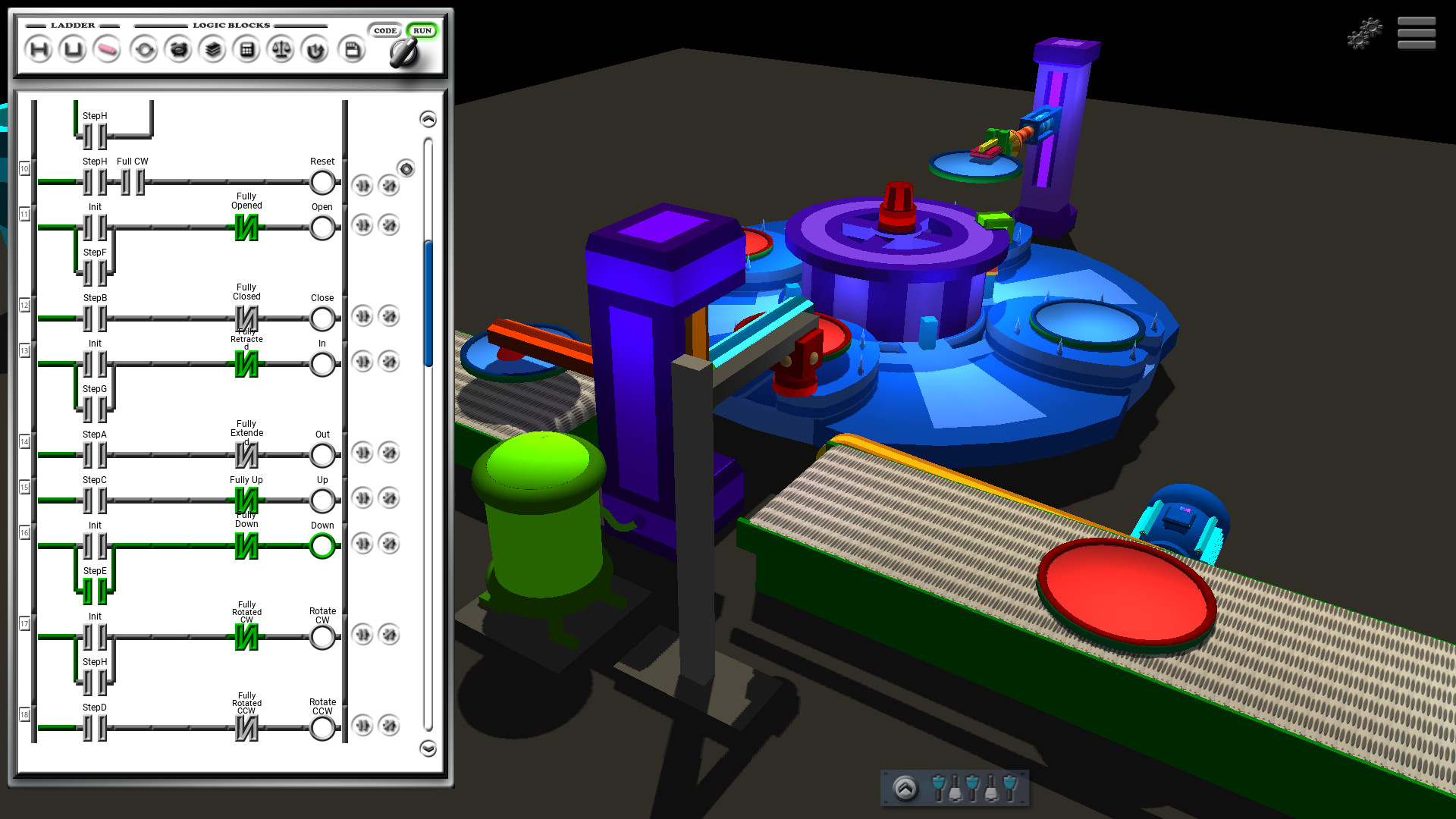Toggle the first lever on the bottom control panel
This screenshot has width=1456, height=819.
pyautogui.click(x=938, y=787)
